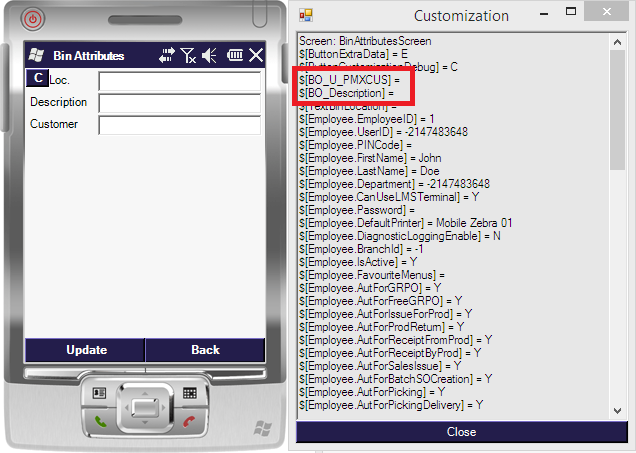The image size is (636, 453).
Task: Tap the Back button
Action: [205, 350]
